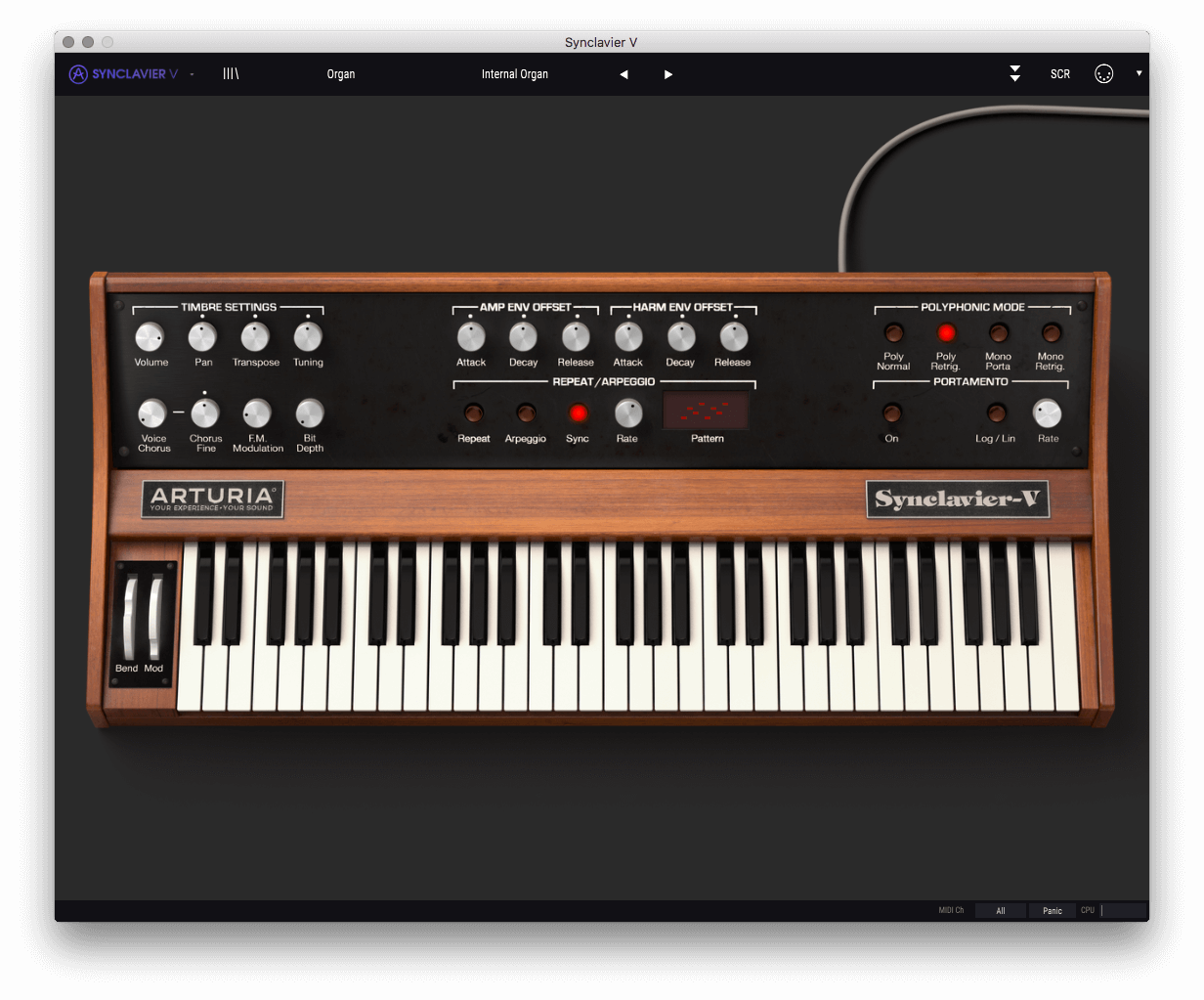1204x1000 pixels.
Task: Toggle the Repeat button
Action: click(x=473, y=413)
